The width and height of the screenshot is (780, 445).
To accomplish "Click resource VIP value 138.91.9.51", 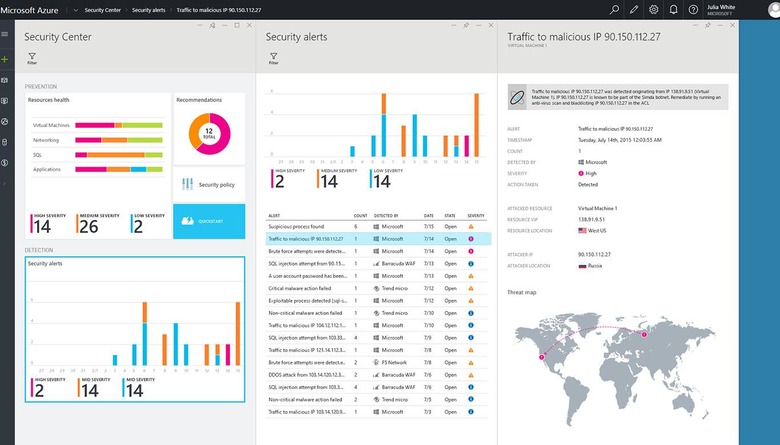I will point(591,219).
